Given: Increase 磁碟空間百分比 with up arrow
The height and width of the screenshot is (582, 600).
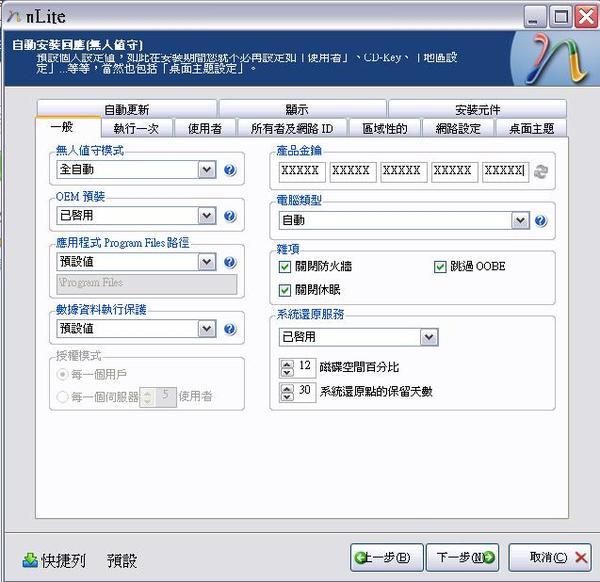Looking at the screenshot, I should click(x=287, y=364).
